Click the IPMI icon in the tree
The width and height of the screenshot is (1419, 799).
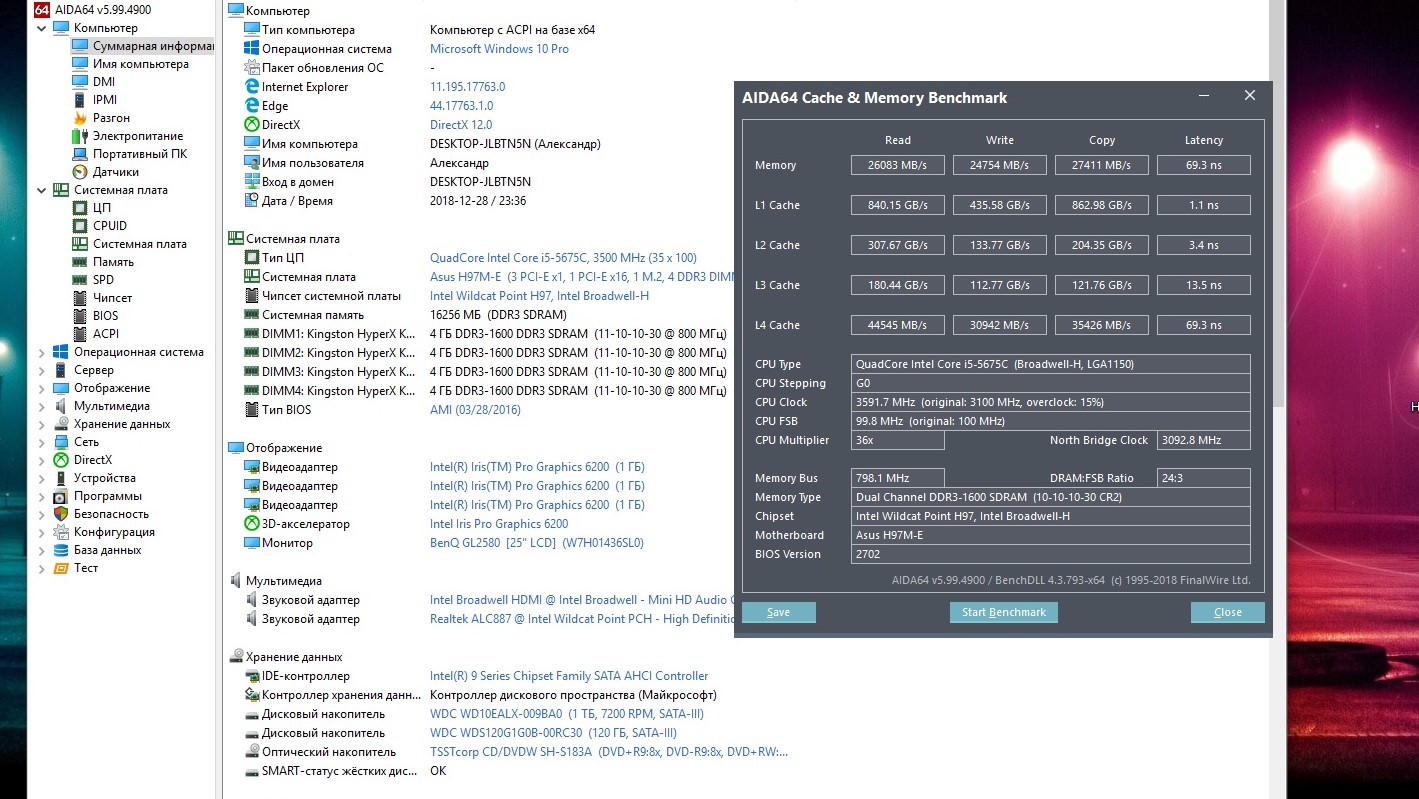pyautogui.click(x=80, y=100)
